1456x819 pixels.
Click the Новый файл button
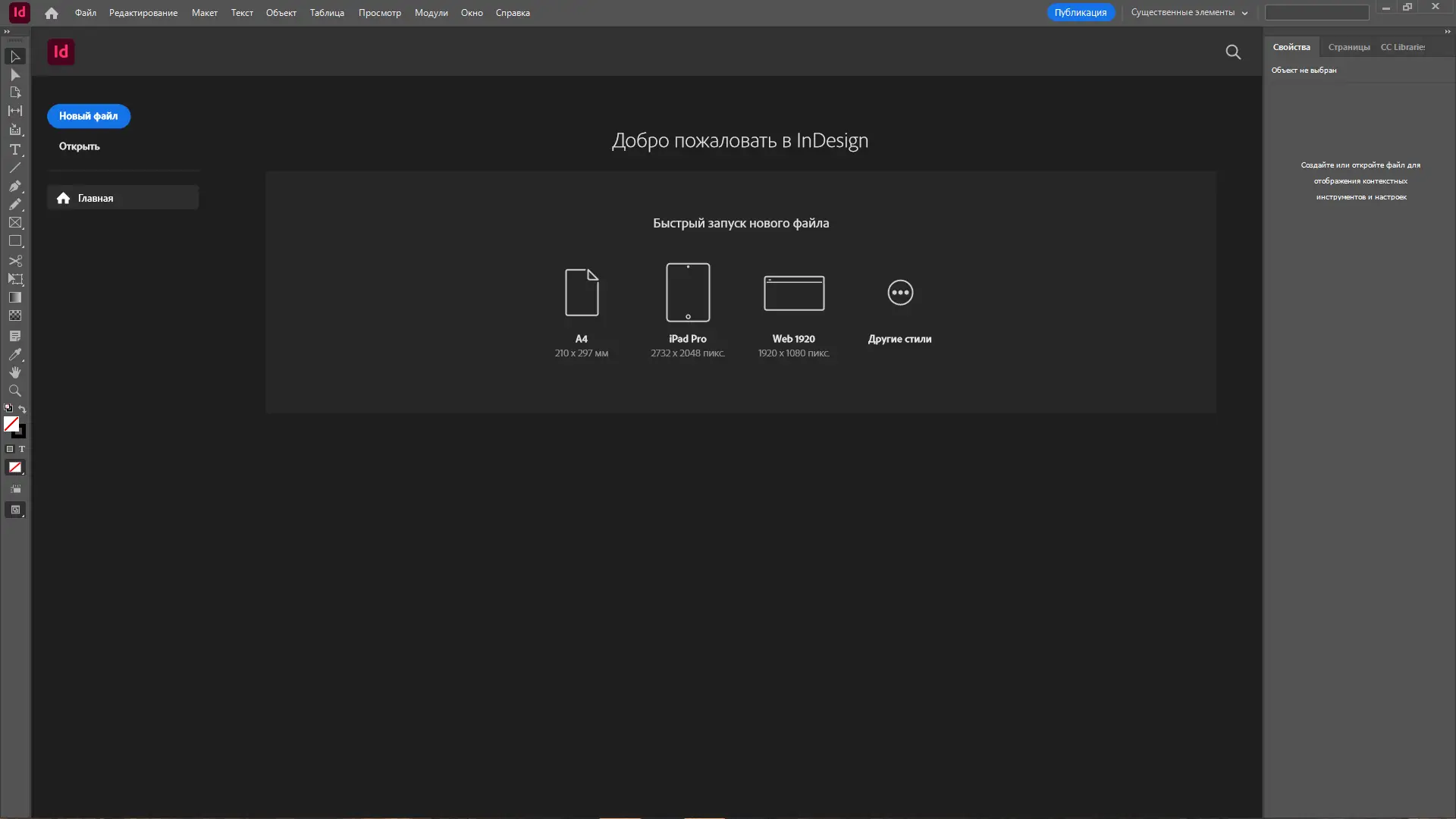coord(89,116)
